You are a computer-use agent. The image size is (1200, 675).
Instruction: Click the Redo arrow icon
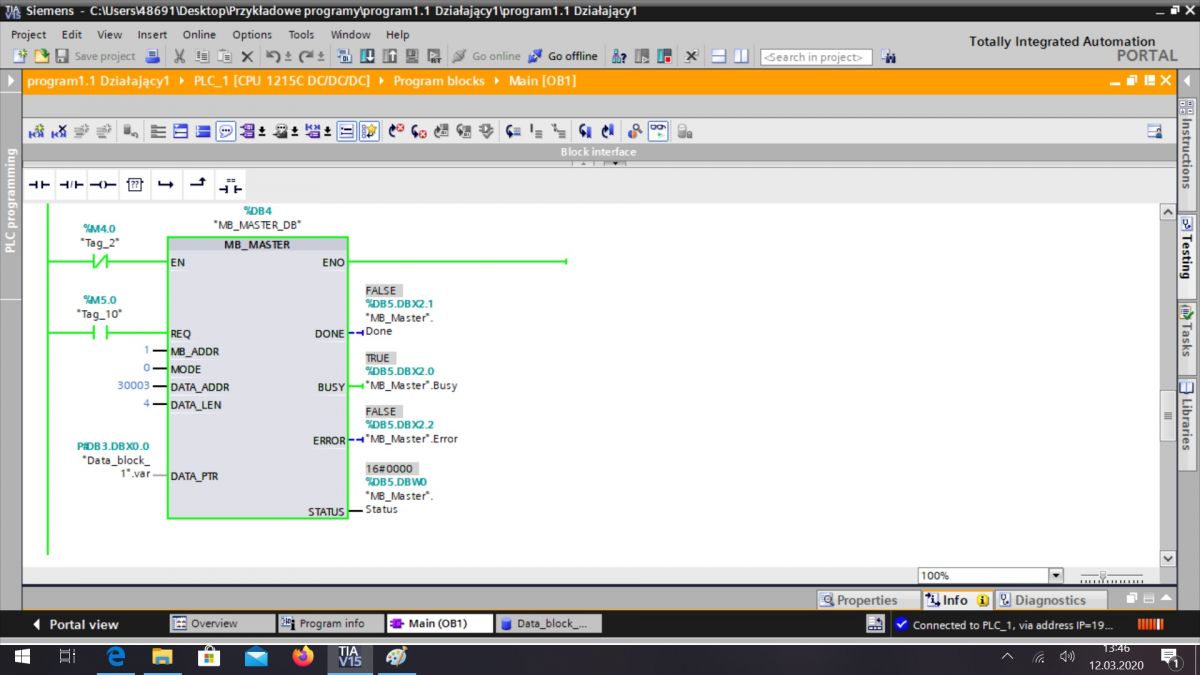(306, 56)
